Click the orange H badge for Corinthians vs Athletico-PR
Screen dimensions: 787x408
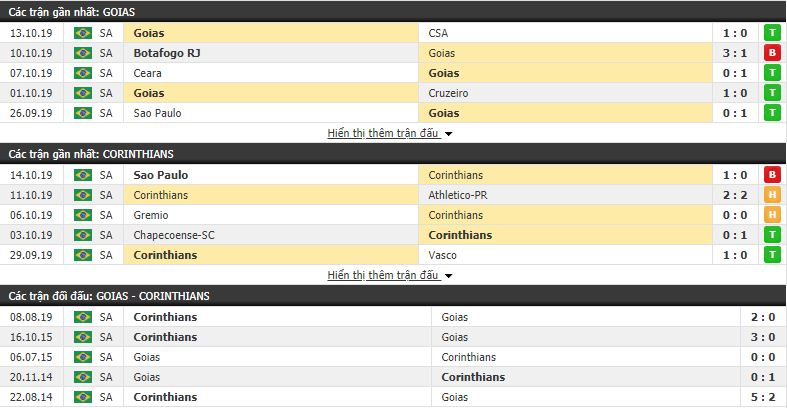(x=772, y=195)
